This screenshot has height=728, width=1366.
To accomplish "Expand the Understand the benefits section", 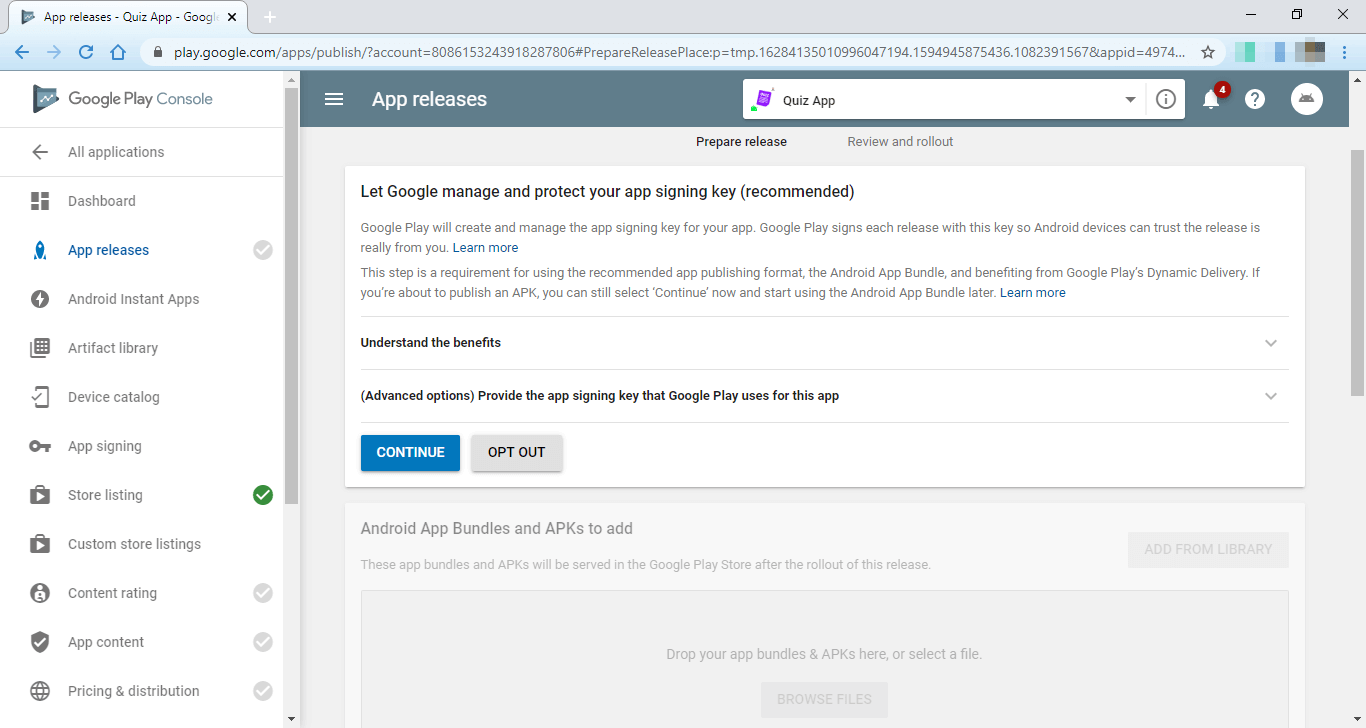I will pos(1270,343).
